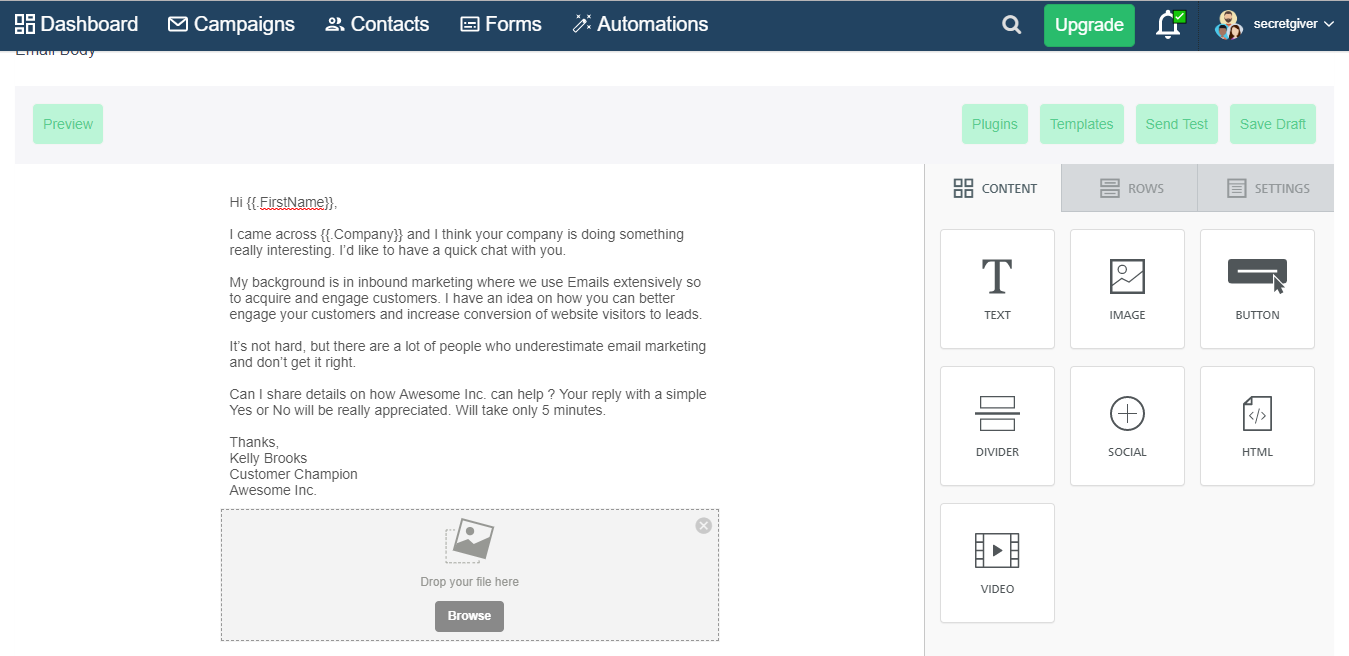Click the 'Drop your file here' text

click(x=469, y=582)
